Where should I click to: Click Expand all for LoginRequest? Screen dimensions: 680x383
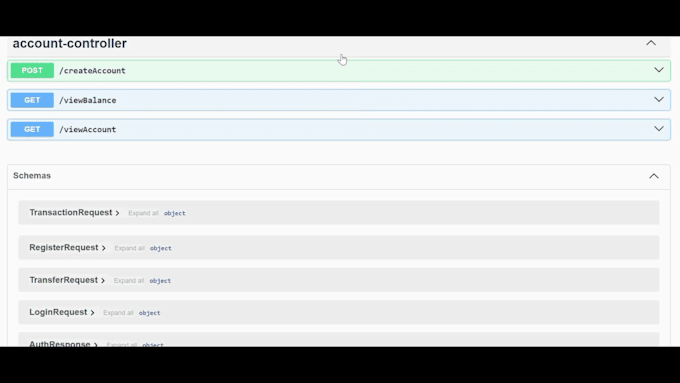pyautogui.click(x=118, y=313)
